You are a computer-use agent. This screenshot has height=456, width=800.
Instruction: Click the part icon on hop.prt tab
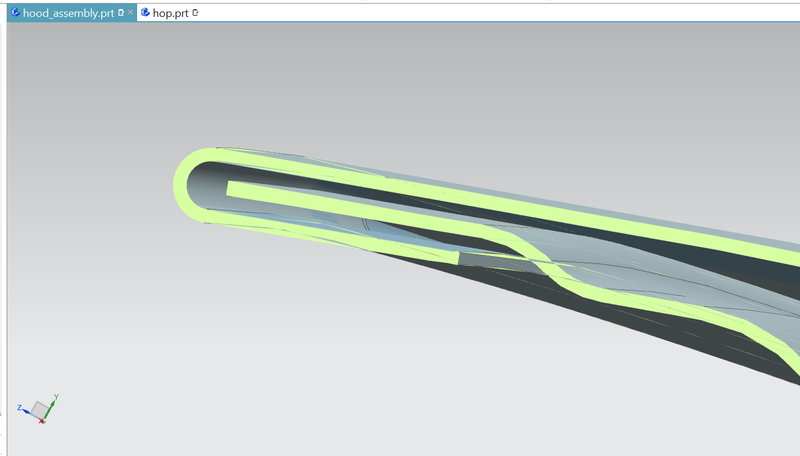pyautogui.click(x=146, y=13)
